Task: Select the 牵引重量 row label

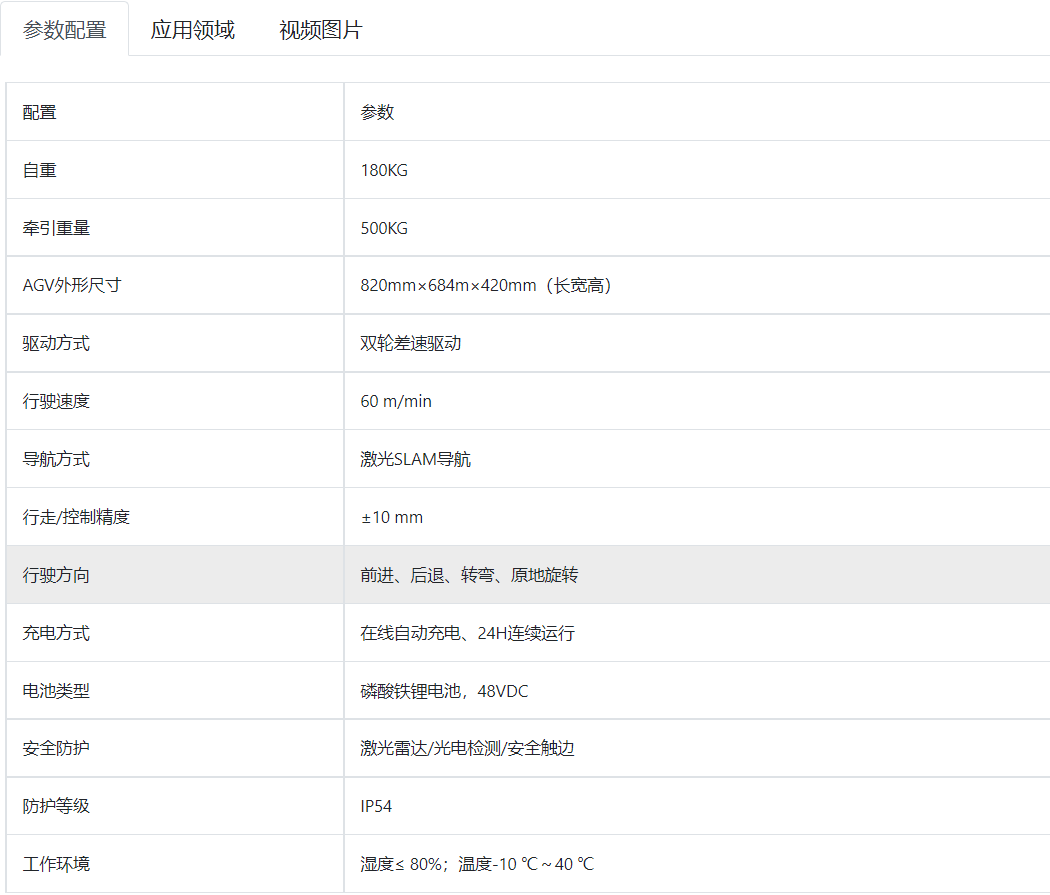Action: (57, 228)
